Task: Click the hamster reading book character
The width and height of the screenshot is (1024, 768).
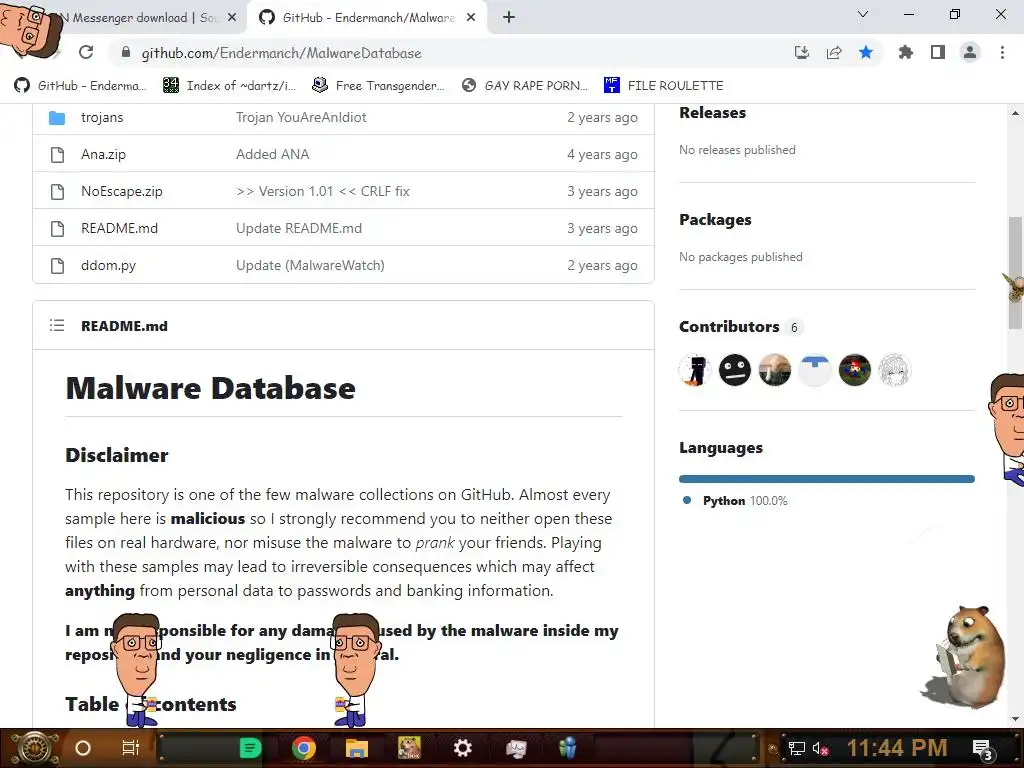Action: 965,656
